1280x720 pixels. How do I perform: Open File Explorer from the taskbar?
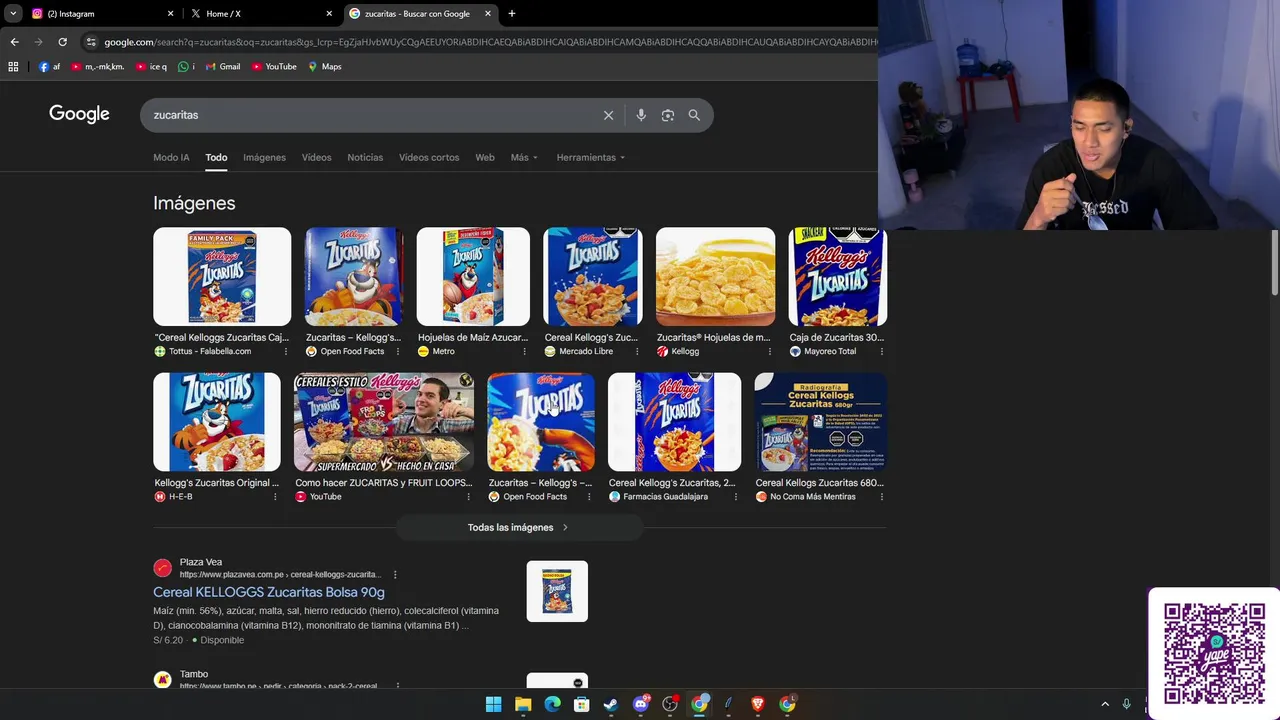pos(523,704)
